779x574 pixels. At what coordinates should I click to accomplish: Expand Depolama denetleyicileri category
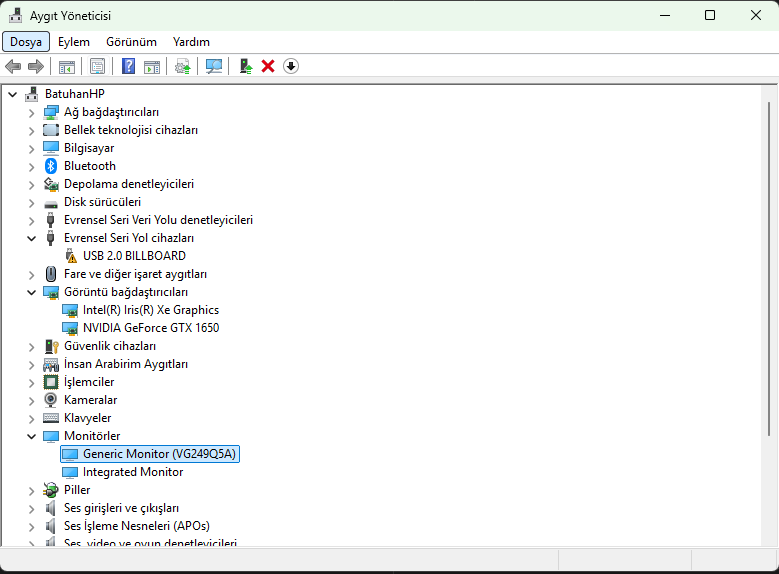[x=31, y=185]
